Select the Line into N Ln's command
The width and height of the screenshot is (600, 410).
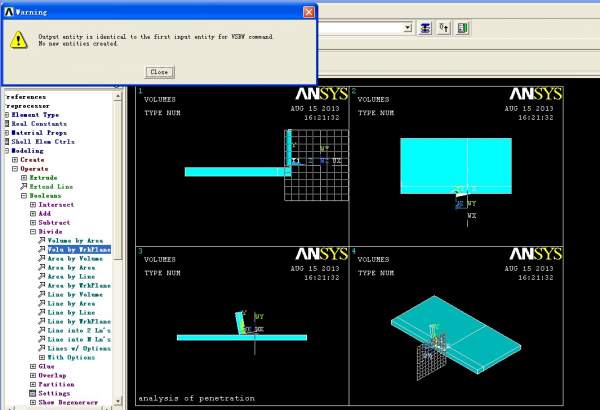tap(79, 340)
